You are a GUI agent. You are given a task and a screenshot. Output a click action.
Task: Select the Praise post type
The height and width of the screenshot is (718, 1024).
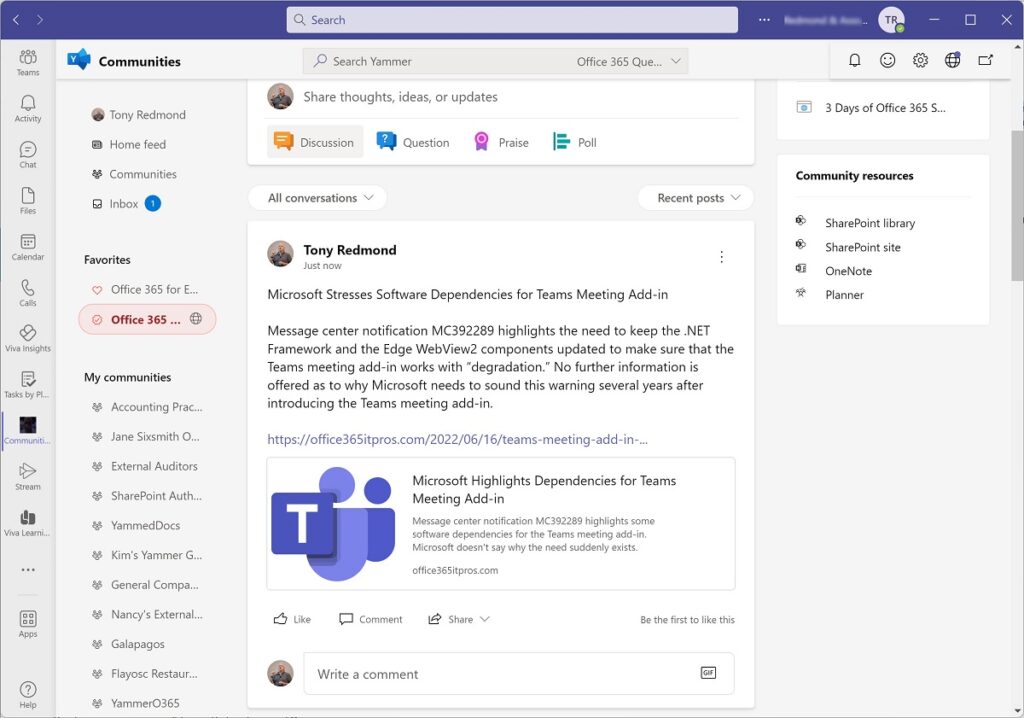(501, 142)
